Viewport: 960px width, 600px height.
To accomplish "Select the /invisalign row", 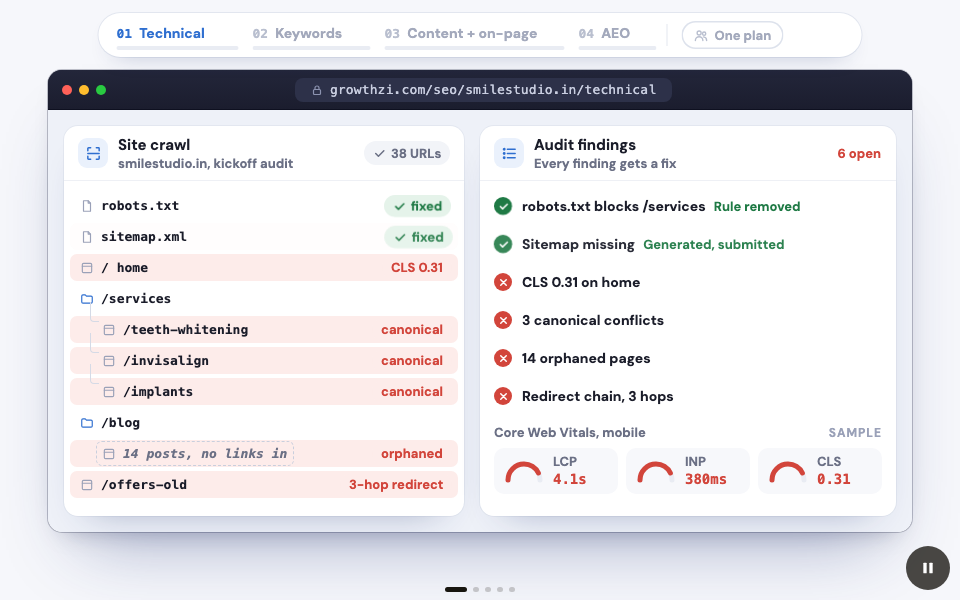I will (x=264, y=361).
